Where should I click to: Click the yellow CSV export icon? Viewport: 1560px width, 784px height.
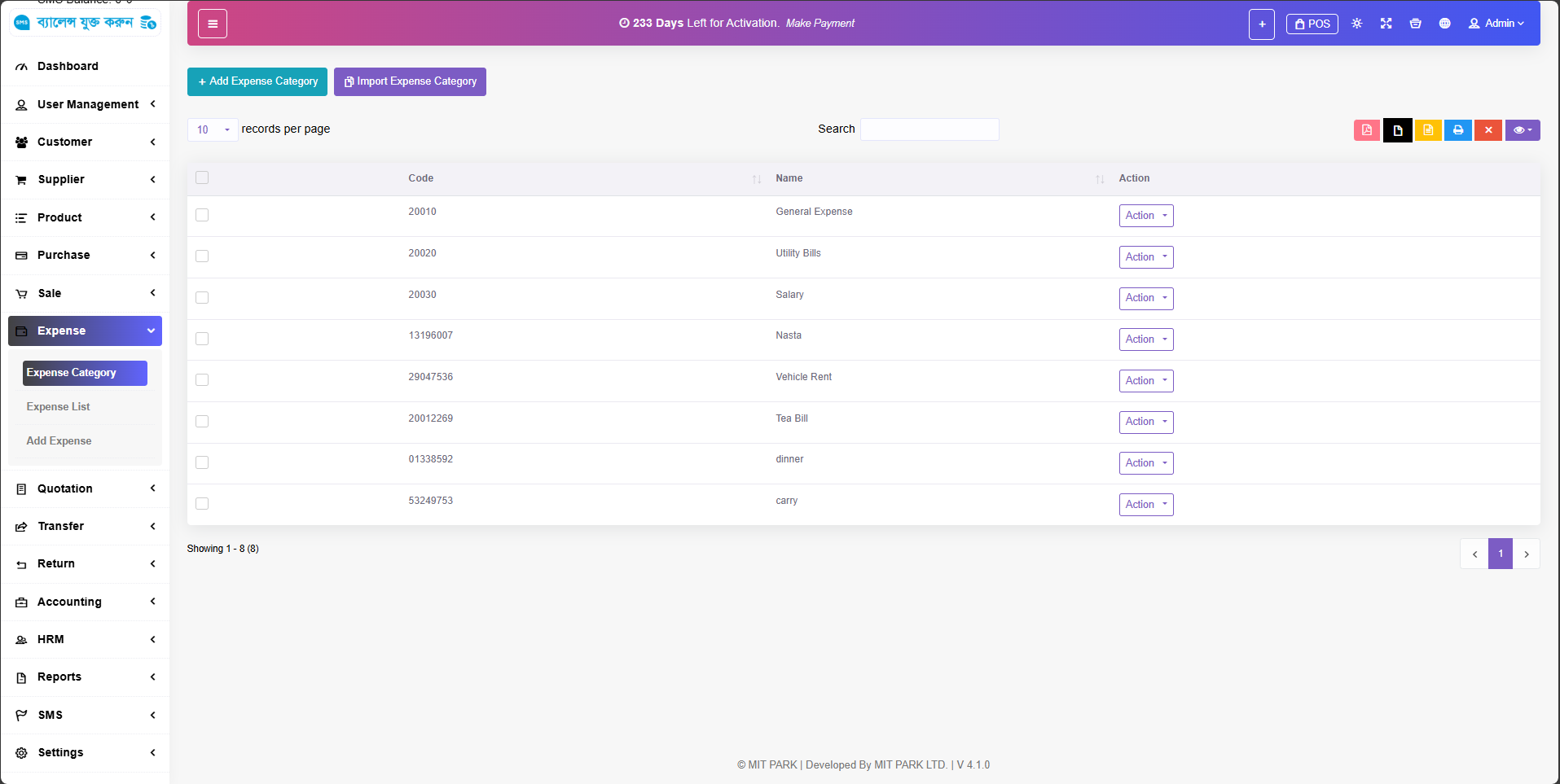click(x=1428, y=130)
